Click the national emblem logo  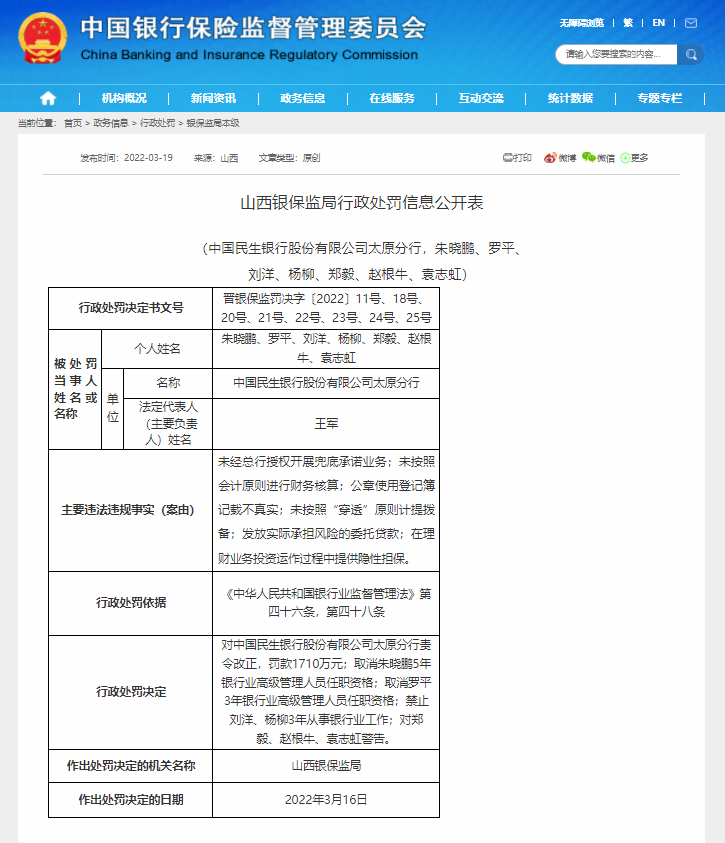coord(42,38)
